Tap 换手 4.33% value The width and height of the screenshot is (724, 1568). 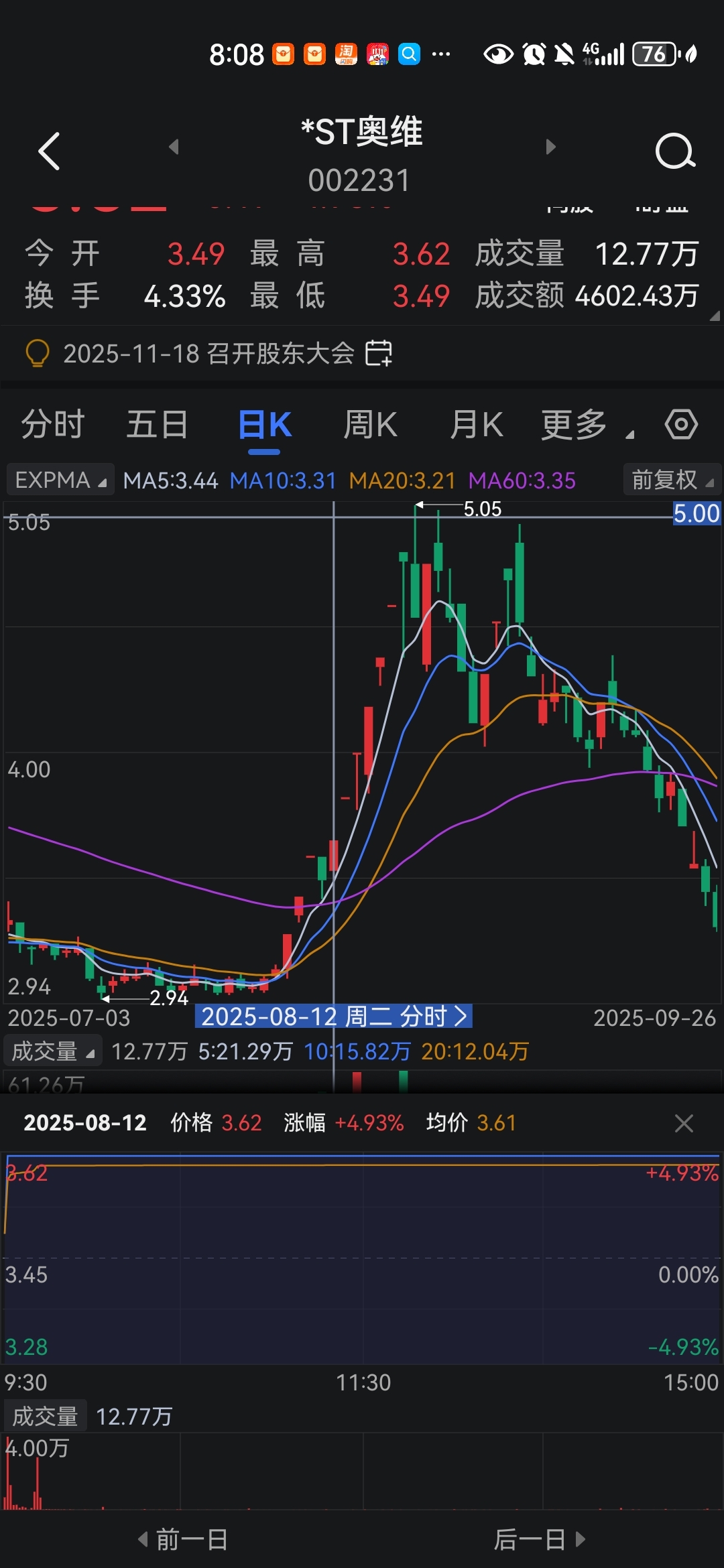pyautogui.click(x=125, y=296)
